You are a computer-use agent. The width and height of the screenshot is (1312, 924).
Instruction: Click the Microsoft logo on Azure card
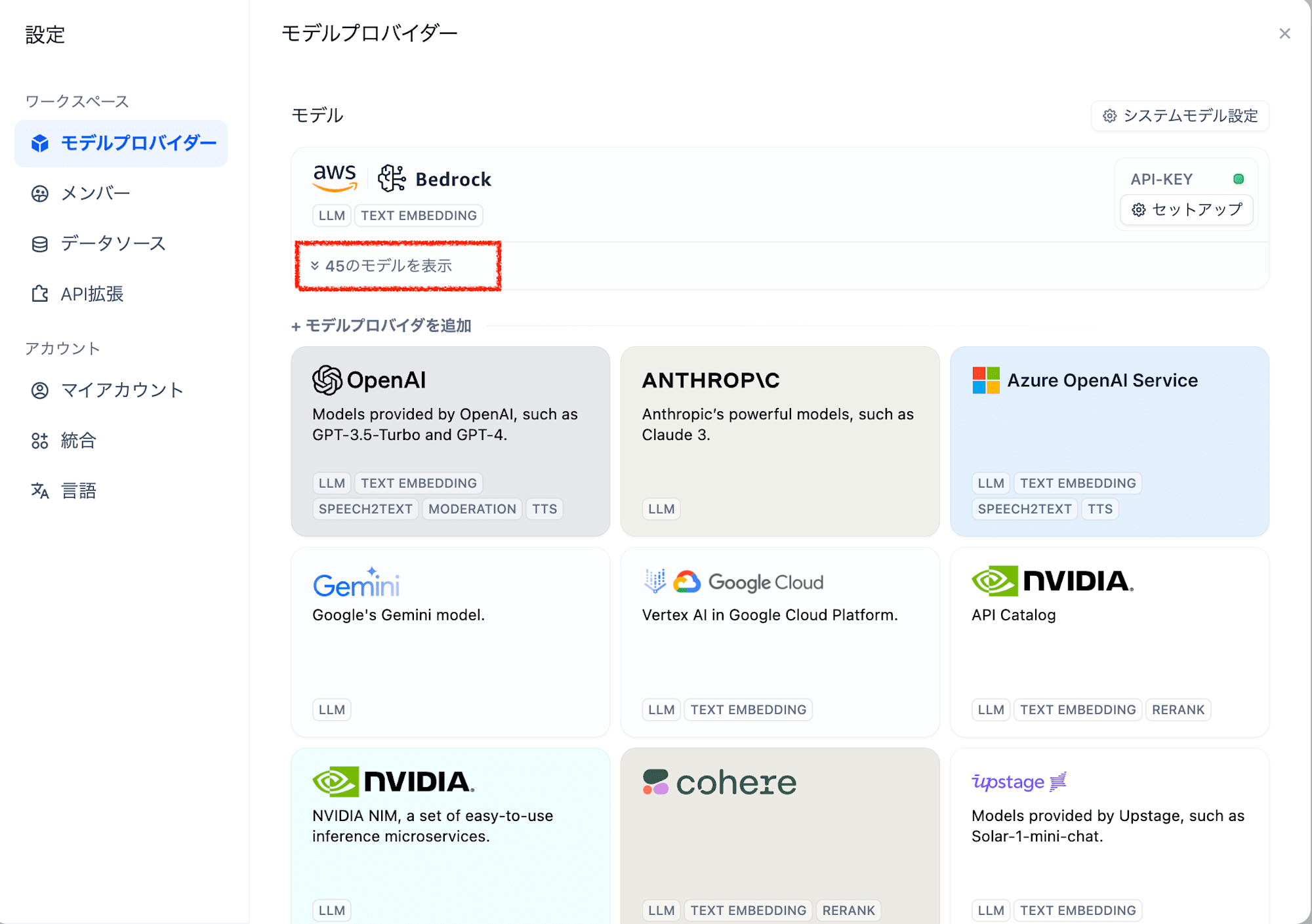click(x=986, y=380)
